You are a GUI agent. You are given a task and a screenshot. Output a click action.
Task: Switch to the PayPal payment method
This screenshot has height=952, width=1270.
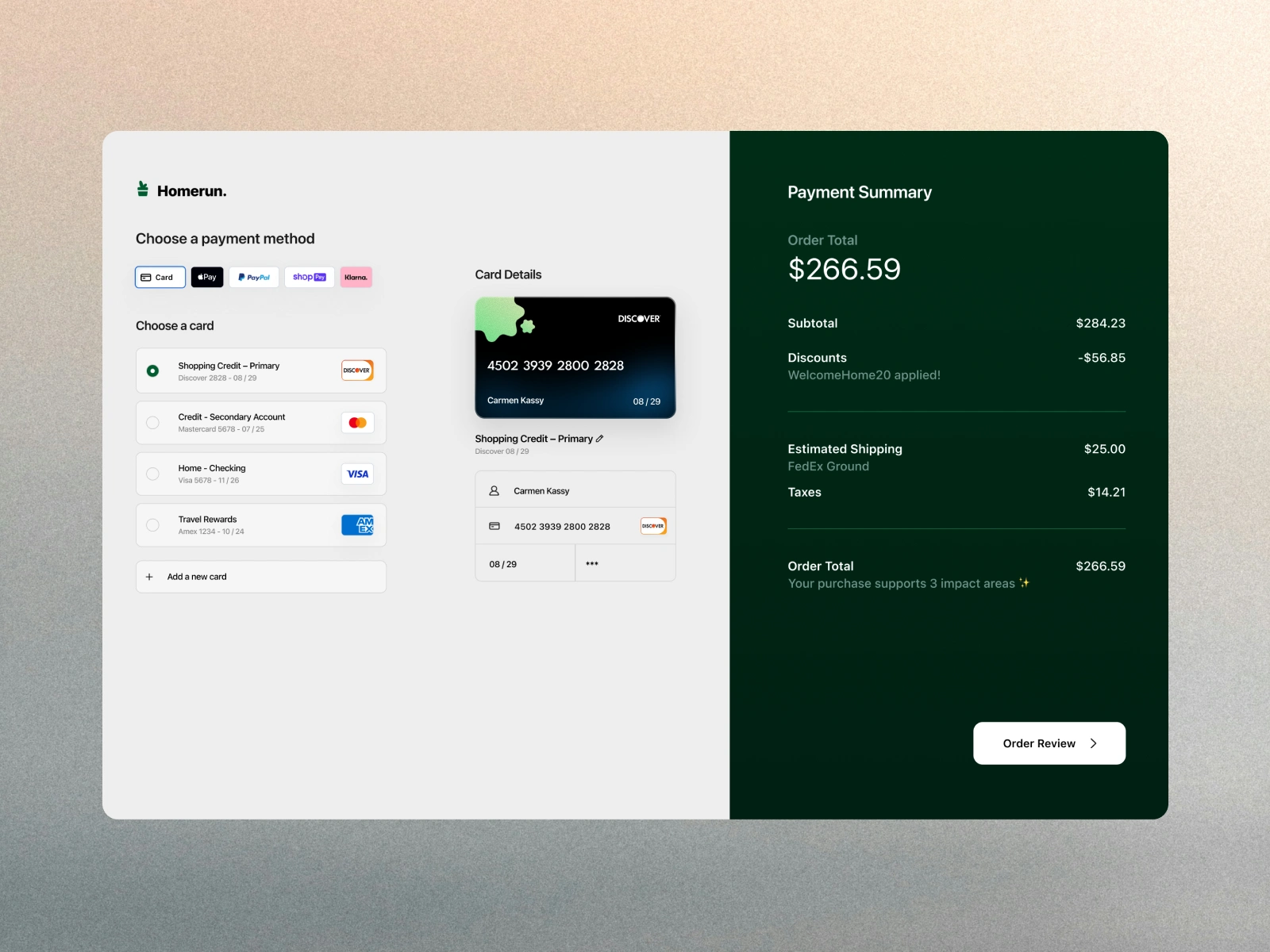(254, 277)
